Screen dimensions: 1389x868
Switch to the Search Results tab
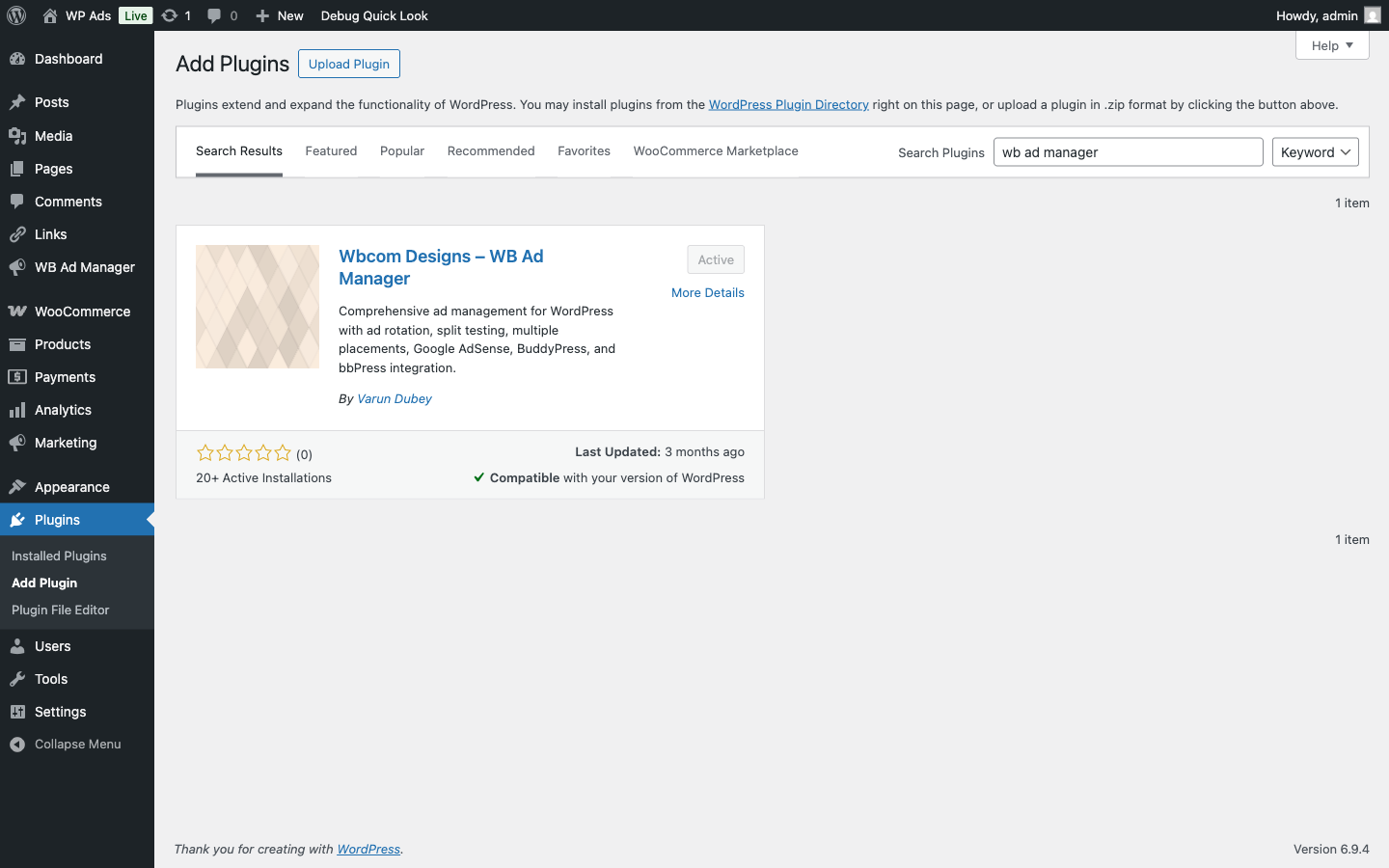coord(239,151)
